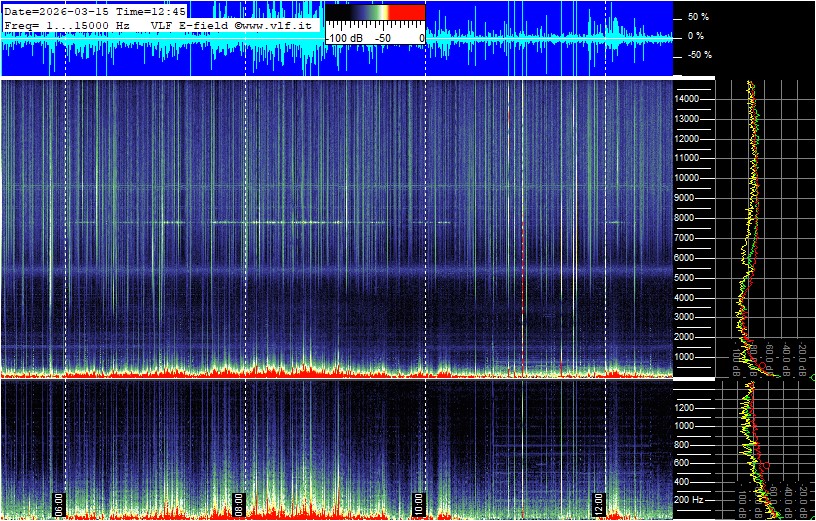Click the -50 label on the color scale
The image size is (816, 521).
point(381,37)
